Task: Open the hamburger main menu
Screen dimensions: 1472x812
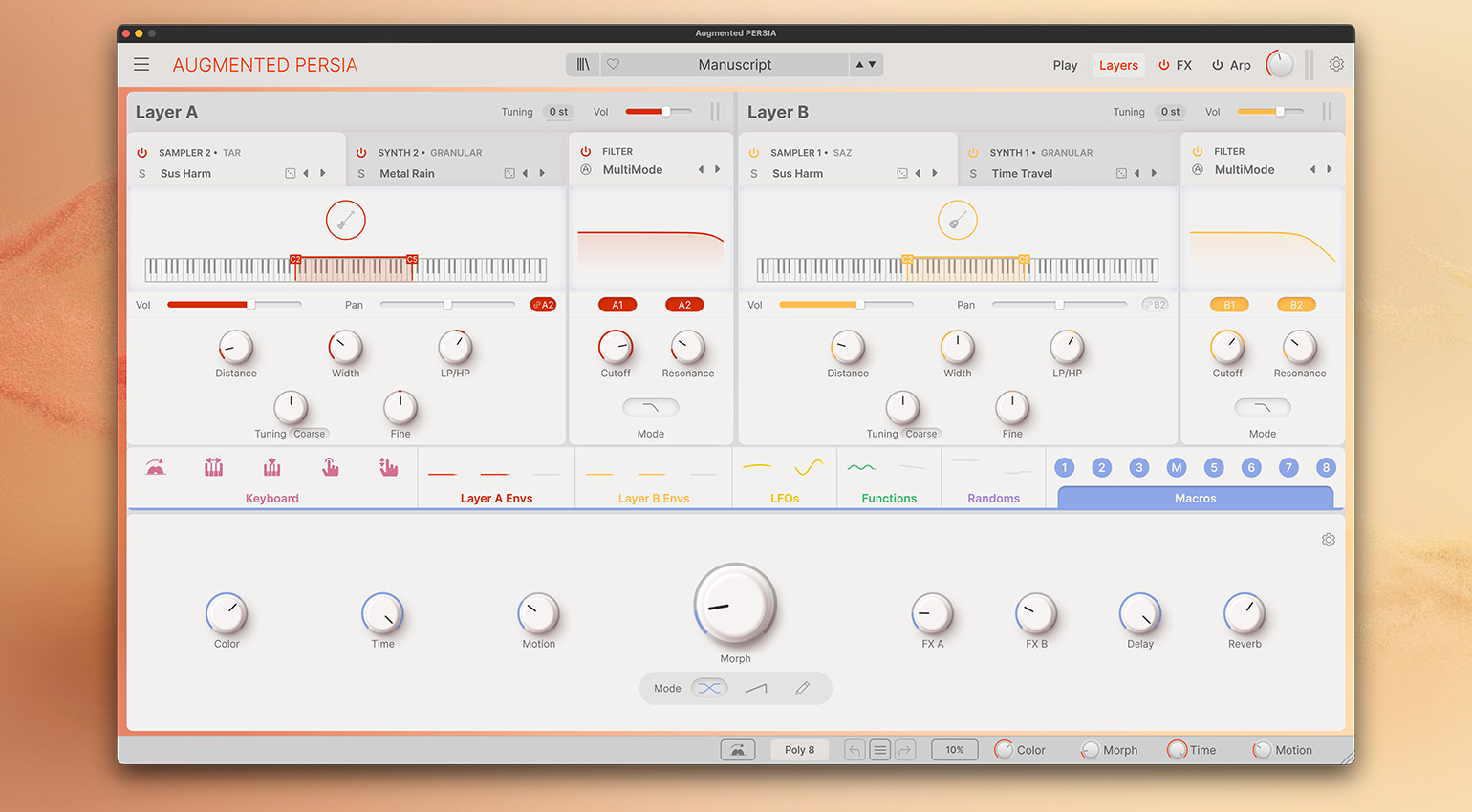Action: [x=141, y=65]
